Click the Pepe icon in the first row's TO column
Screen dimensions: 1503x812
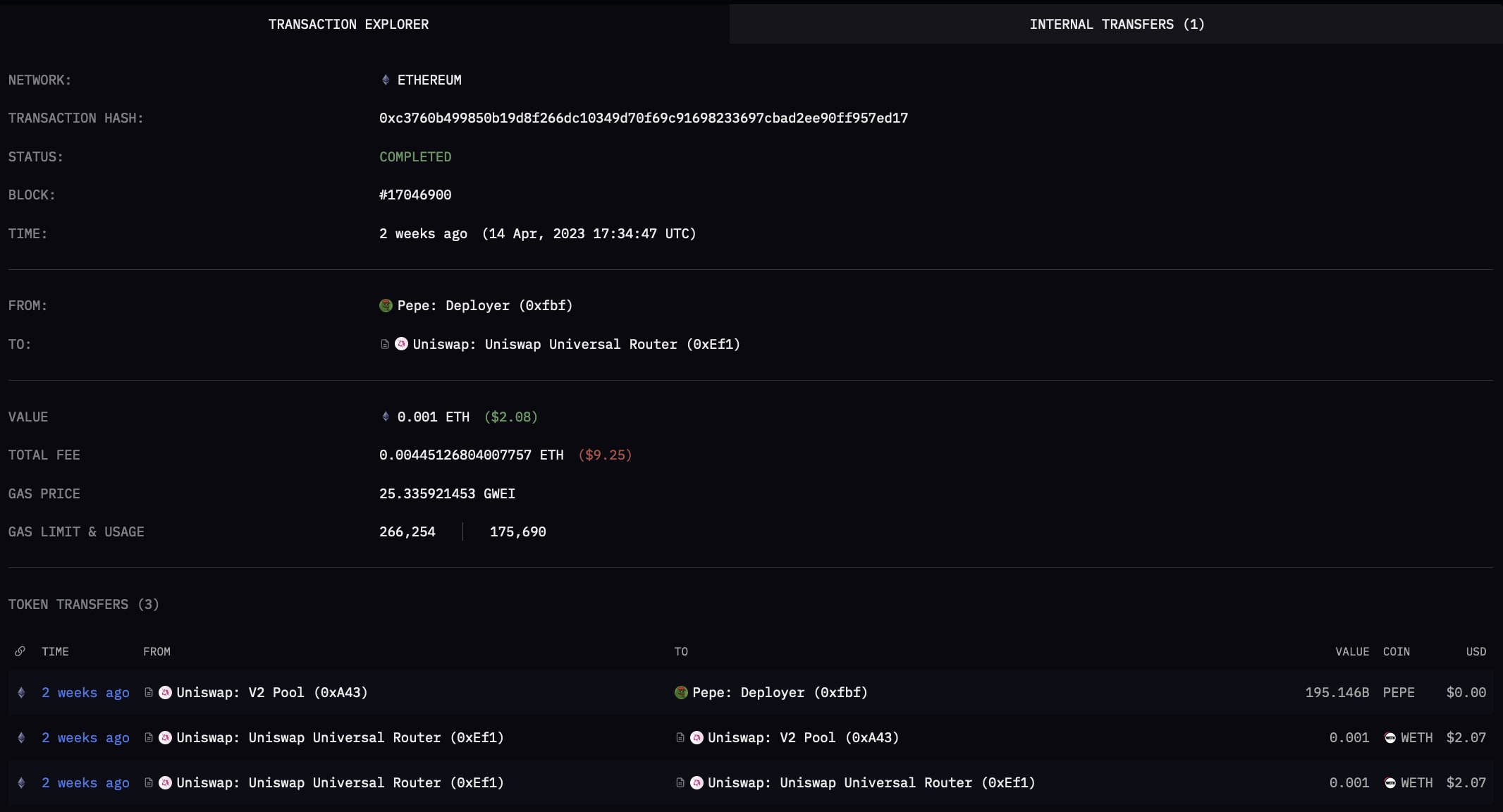(x=681, y=692)
